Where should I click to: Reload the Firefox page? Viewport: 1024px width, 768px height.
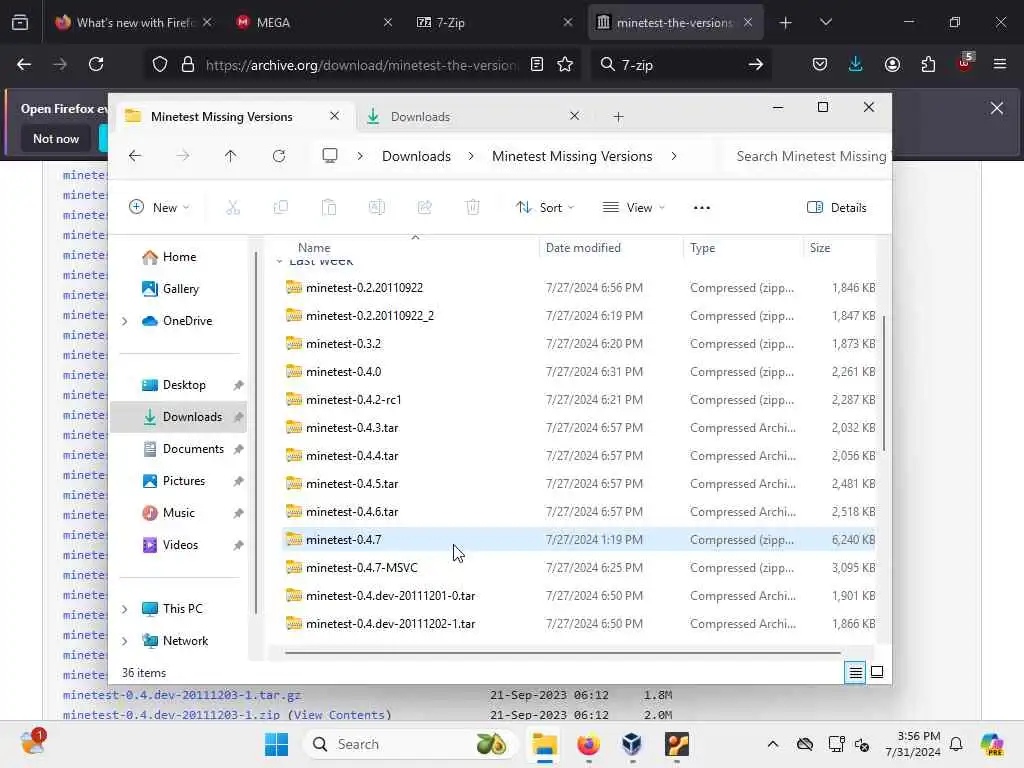coord(96,64)
